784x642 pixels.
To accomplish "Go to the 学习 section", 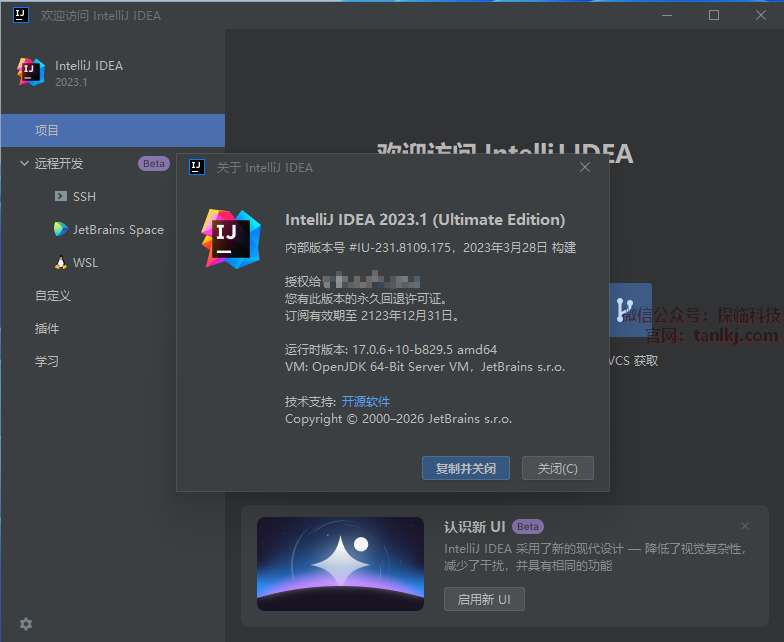I will click(47, 362).
